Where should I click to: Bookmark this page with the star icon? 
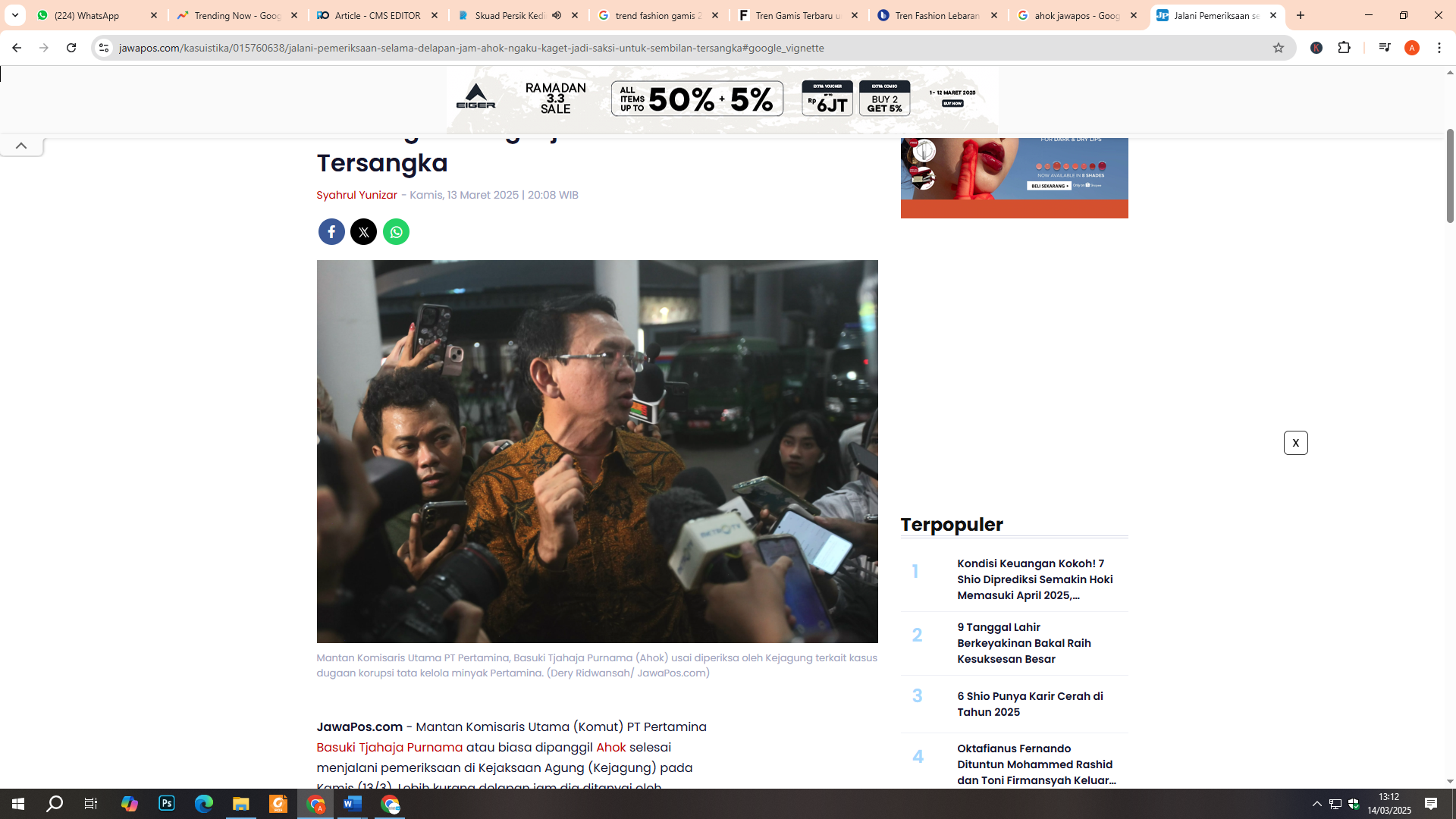pyautogui.click(x=1279, y=48)
